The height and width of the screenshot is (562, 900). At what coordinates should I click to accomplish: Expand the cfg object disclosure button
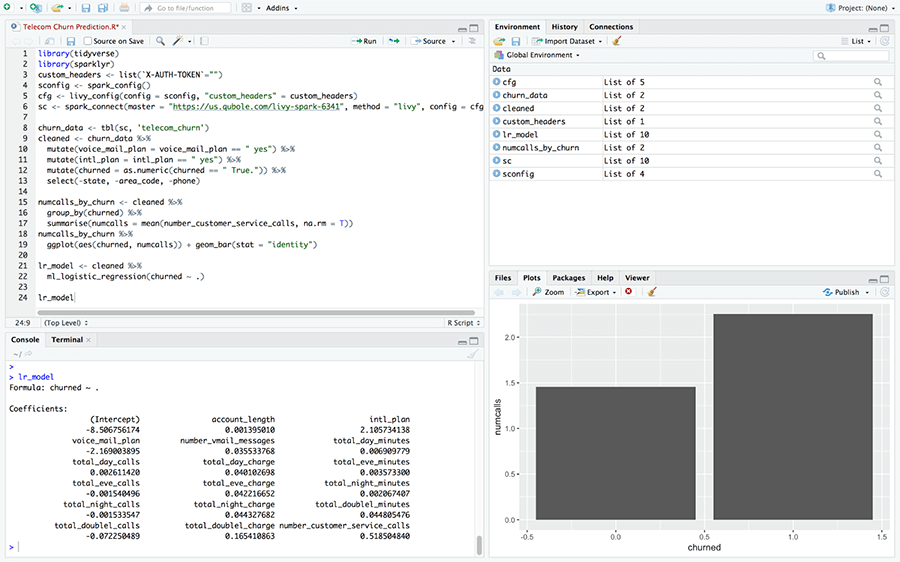pyautogui.click(x=496, y=82)
